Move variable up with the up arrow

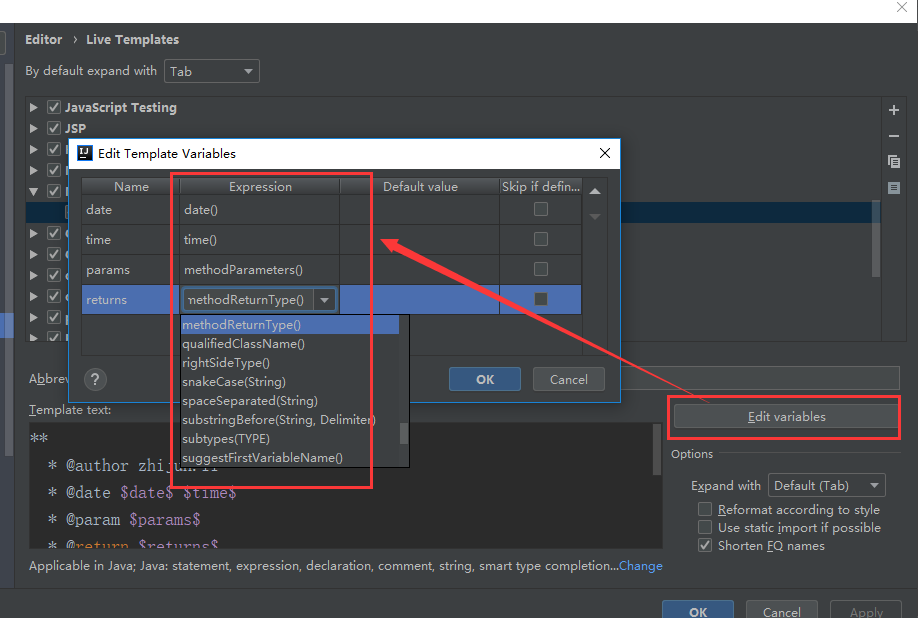tap(595, 191)
